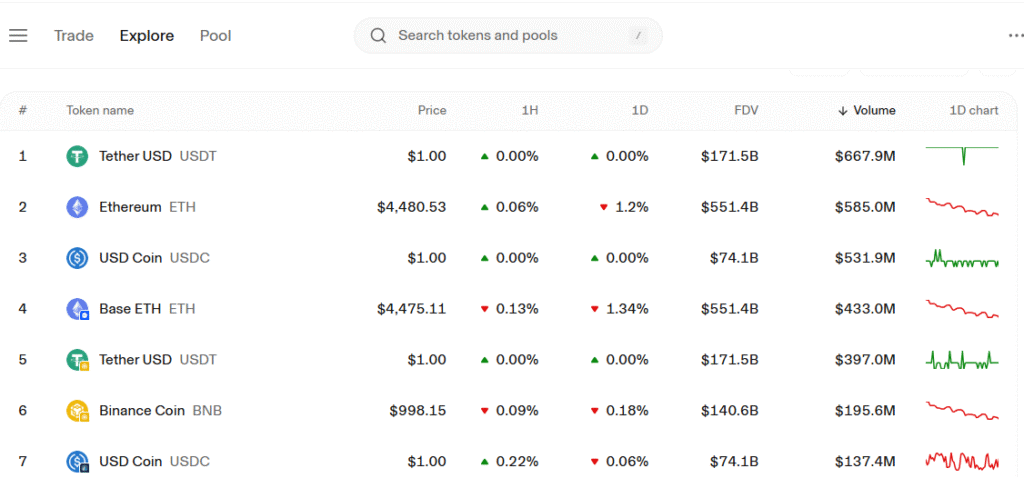
Task: Sort tokens by Price column header
Action: [432, 110]
